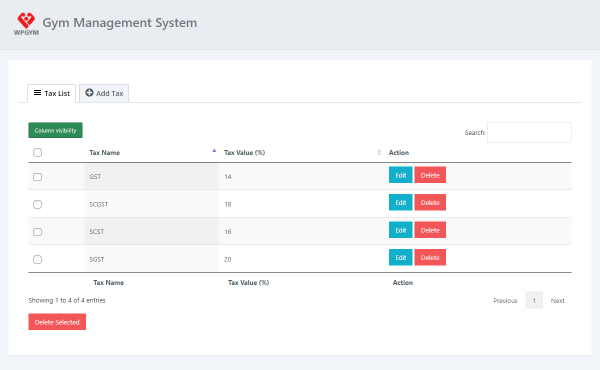Check the SCST row checkbox
Screen dimensions: 600x370
coord(38,232)
